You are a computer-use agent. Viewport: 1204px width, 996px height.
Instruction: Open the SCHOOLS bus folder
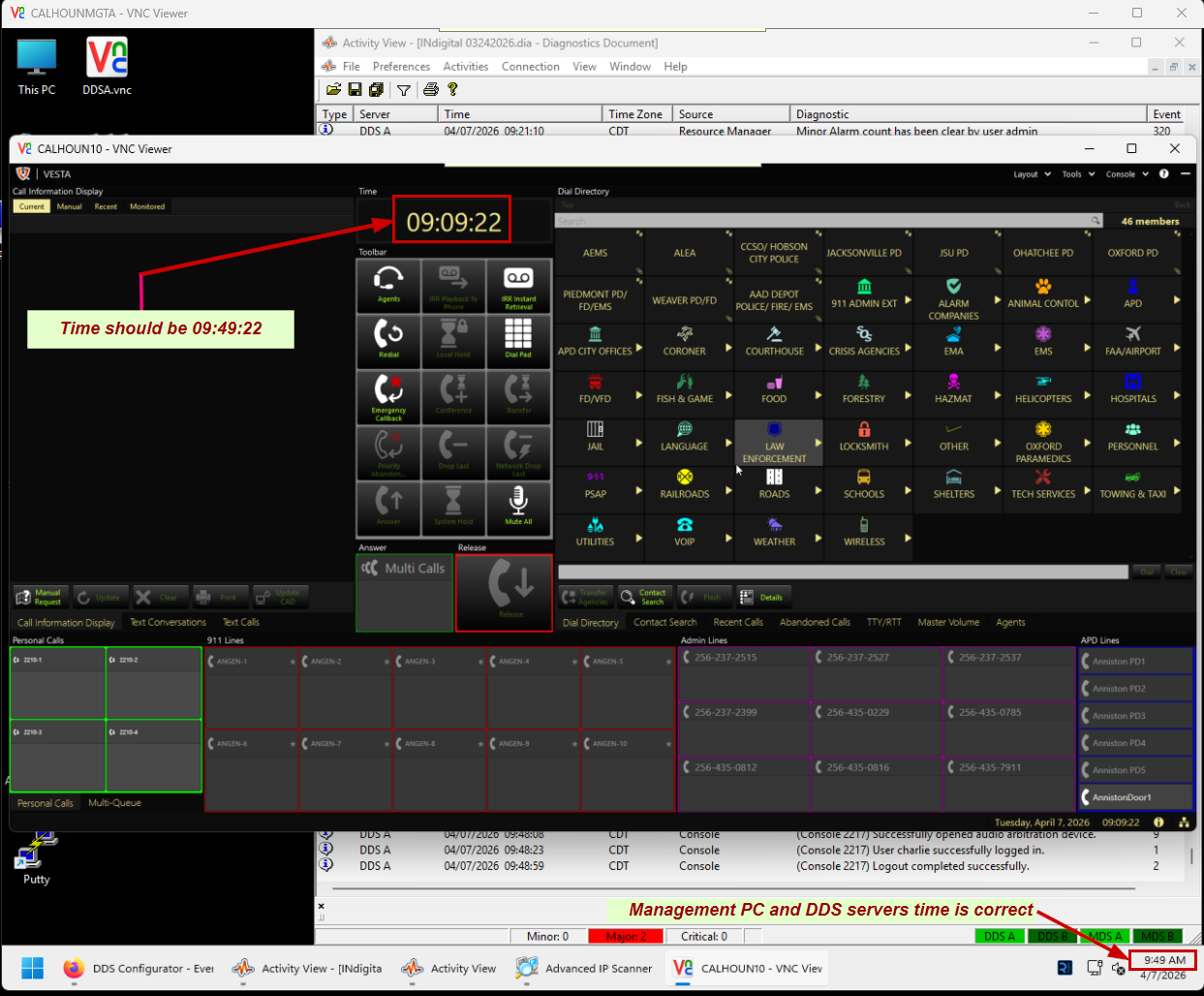(x=864, y=484)
